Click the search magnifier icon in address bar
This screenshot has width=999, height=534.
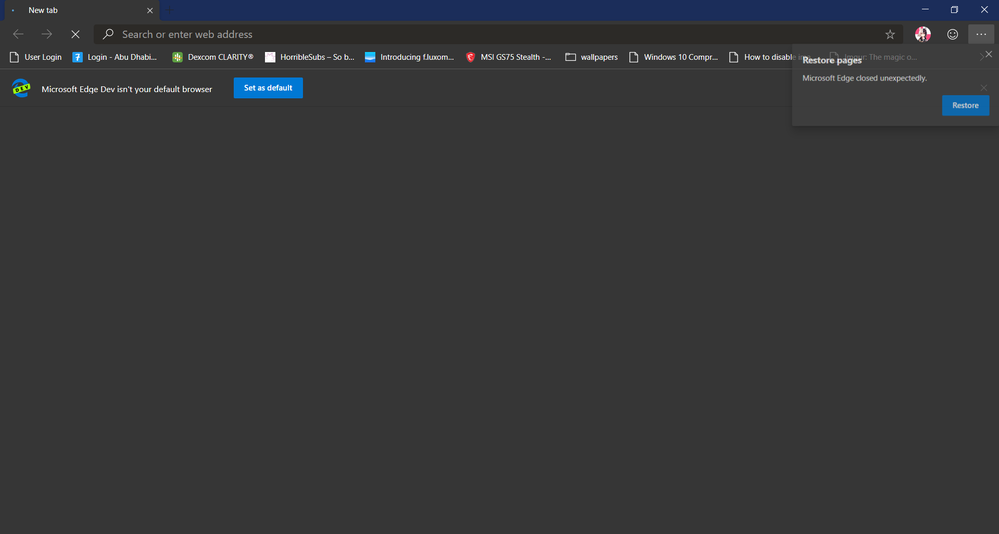coord(108,34)
